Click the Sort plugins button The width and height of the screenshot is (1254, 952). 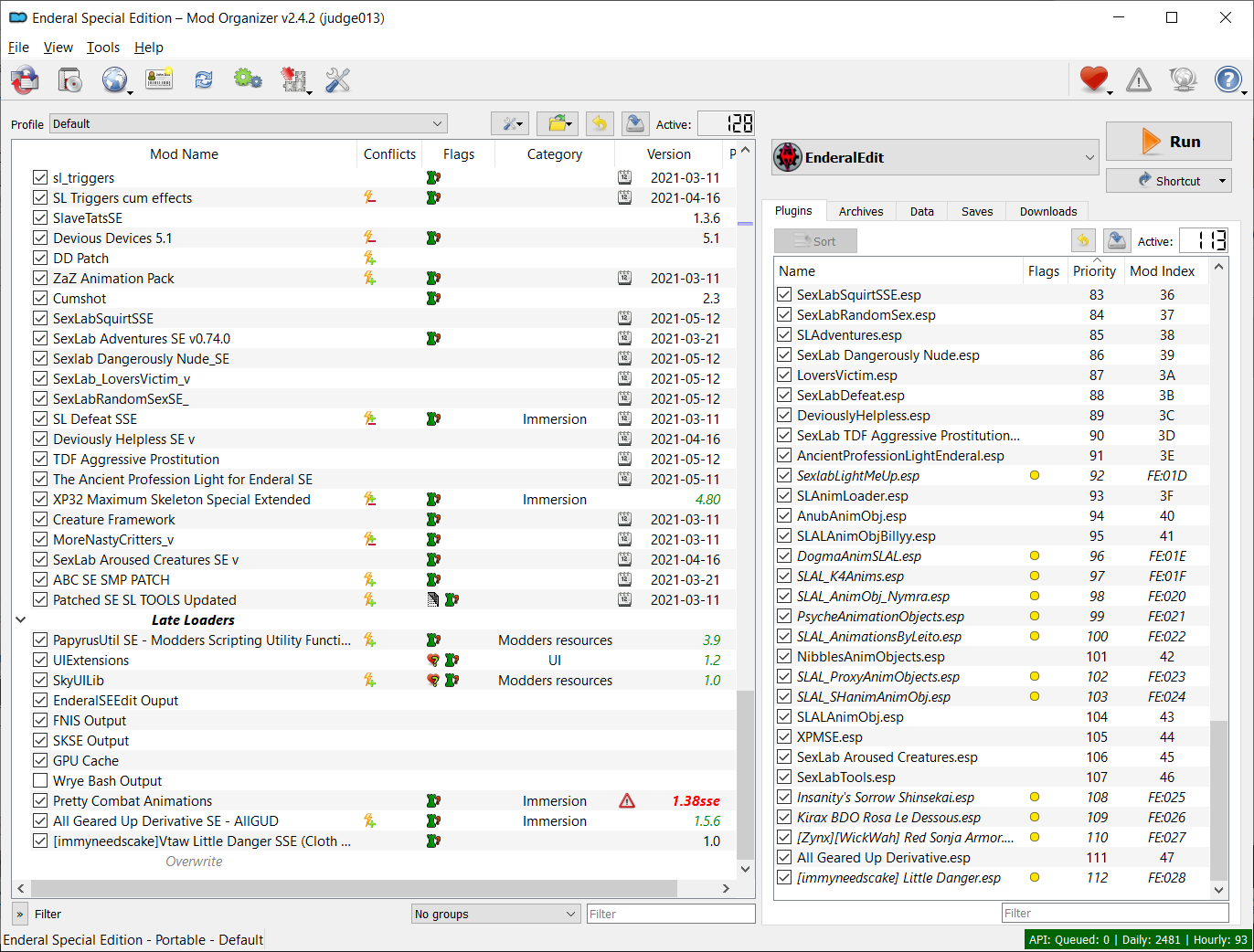pyautogui.click(x=815, y=241)
